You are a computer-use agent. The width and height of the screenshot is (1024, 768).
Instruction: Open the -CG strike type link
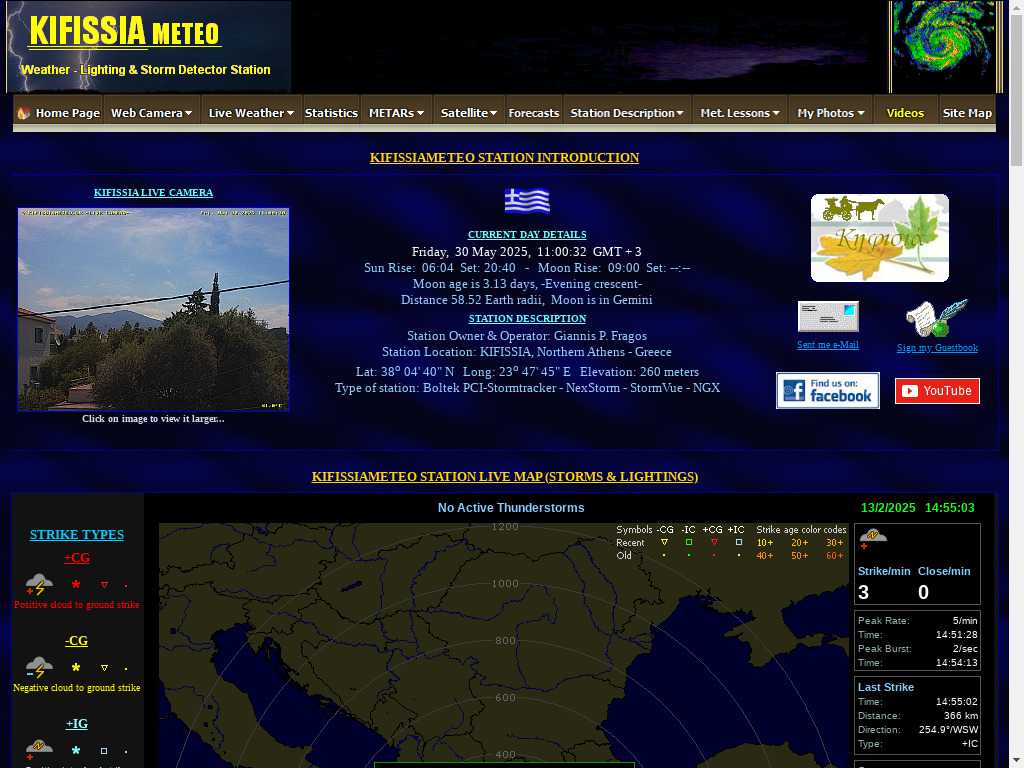[76, 641]
